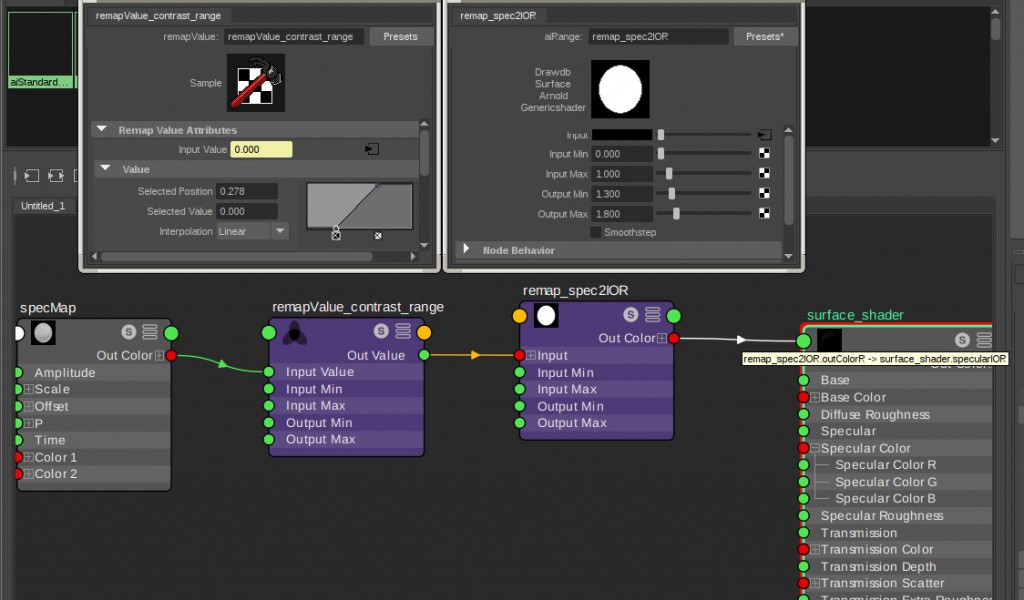This screenshot has width=1024, height=600.
Task: Expand the Node Behavior section
Action: pyautogui.click(x=466, y=249)
